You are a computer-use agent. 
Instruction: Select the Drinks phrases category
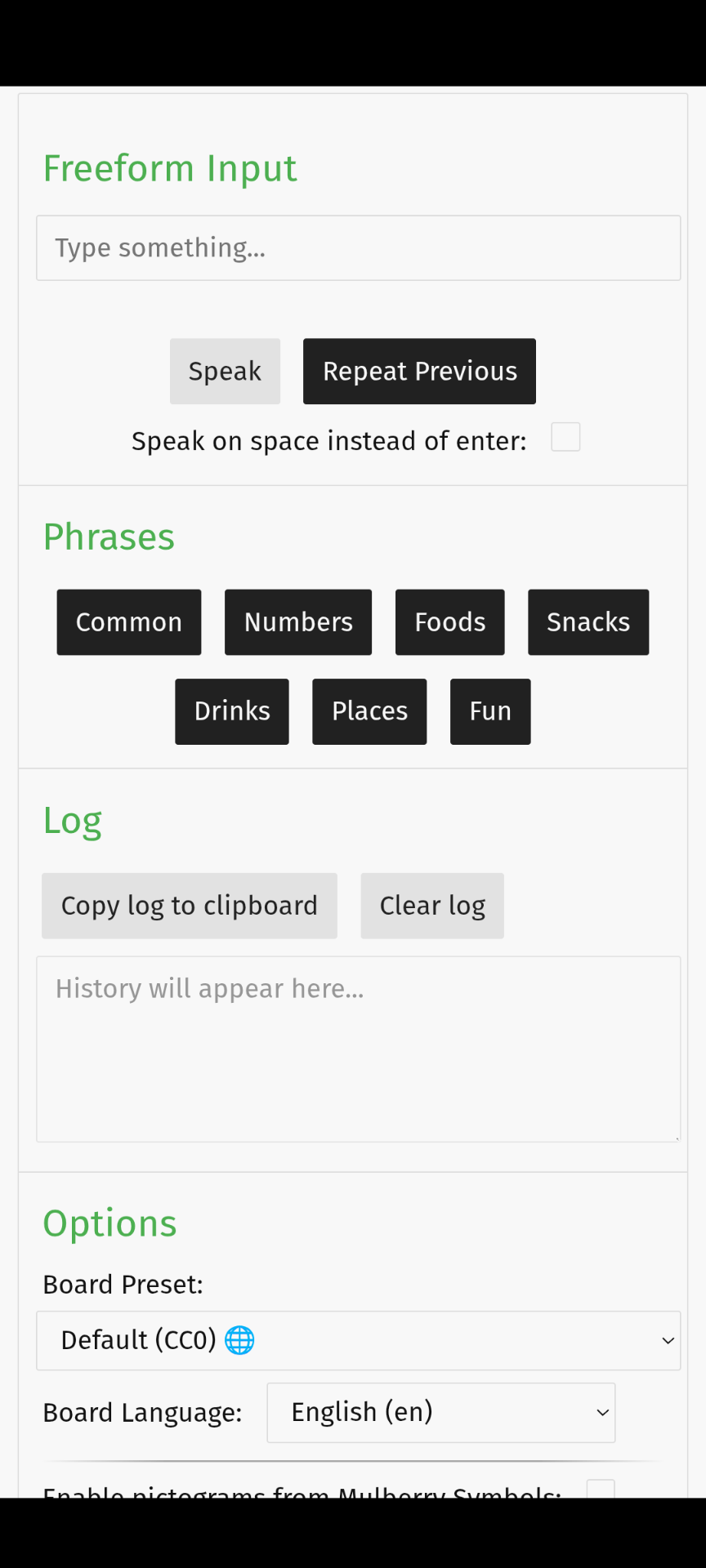pos(232,711)
